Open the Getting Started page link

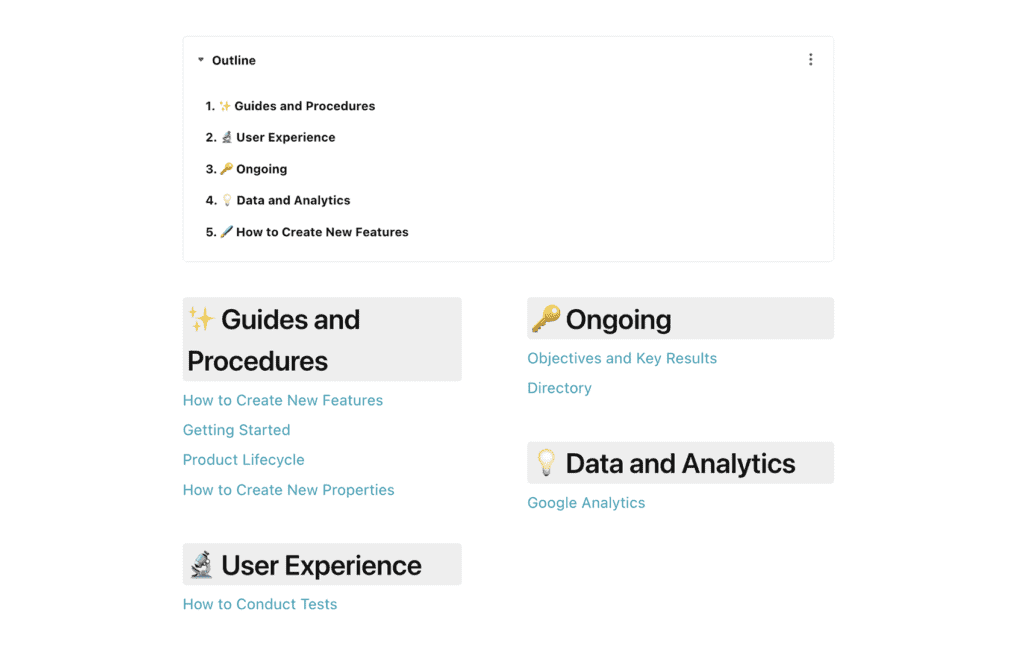click(x=236, y=430)
